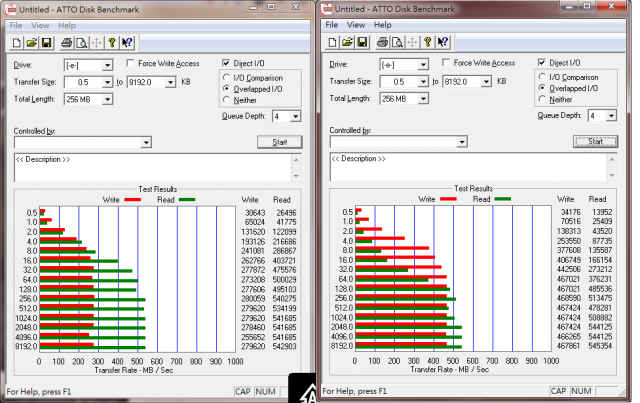Select Overlapped I/O radio in right window
This screenshot has height=403, width=640.
[x=542, y=87]
